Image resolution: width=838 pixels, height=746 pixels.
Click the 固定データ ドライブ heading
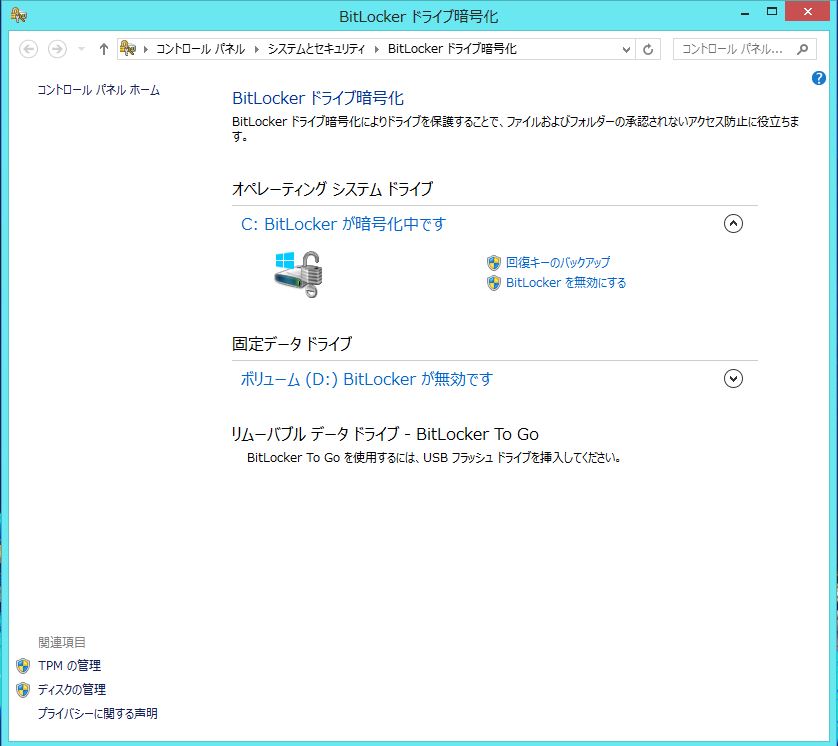[292, 344]
